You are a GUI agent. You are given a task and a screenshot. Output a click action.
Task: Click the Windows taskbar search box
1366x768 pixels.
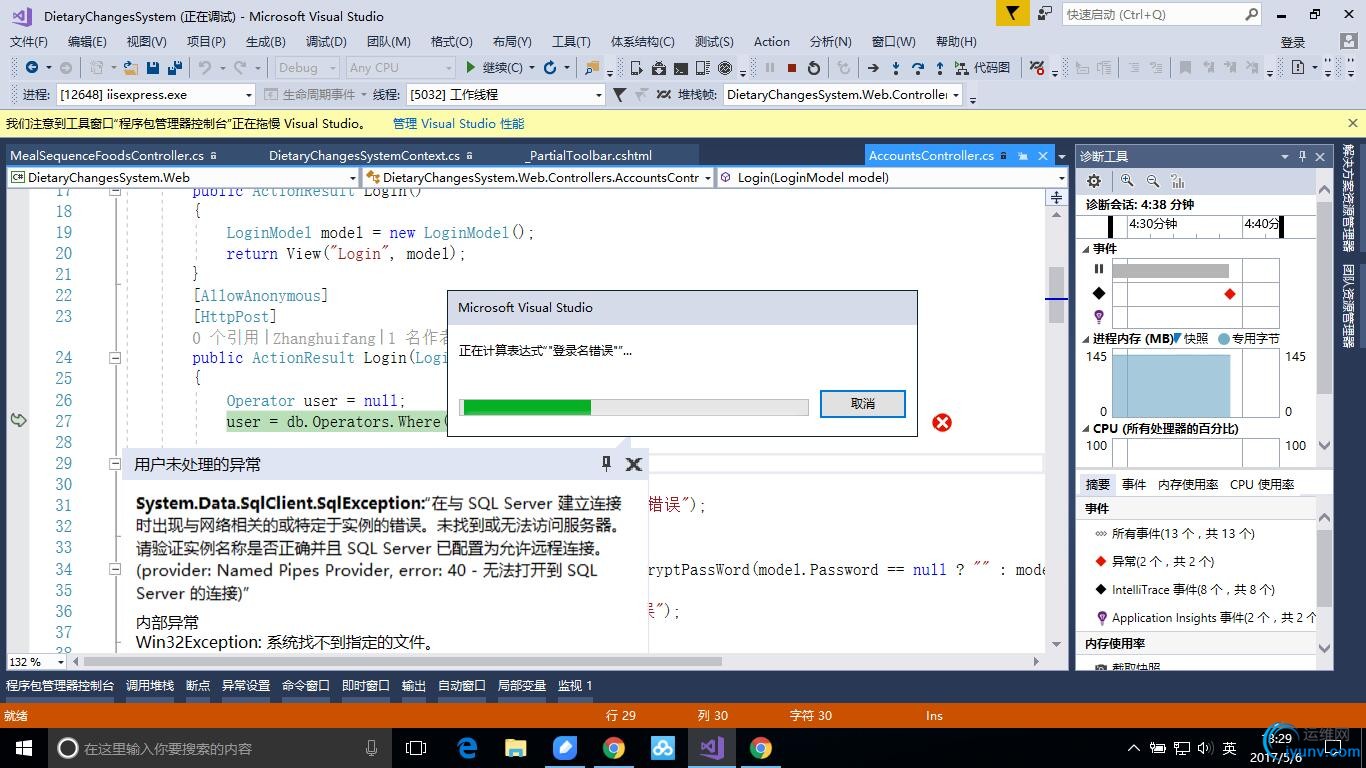pyautogui.click(x=221, y=748)
